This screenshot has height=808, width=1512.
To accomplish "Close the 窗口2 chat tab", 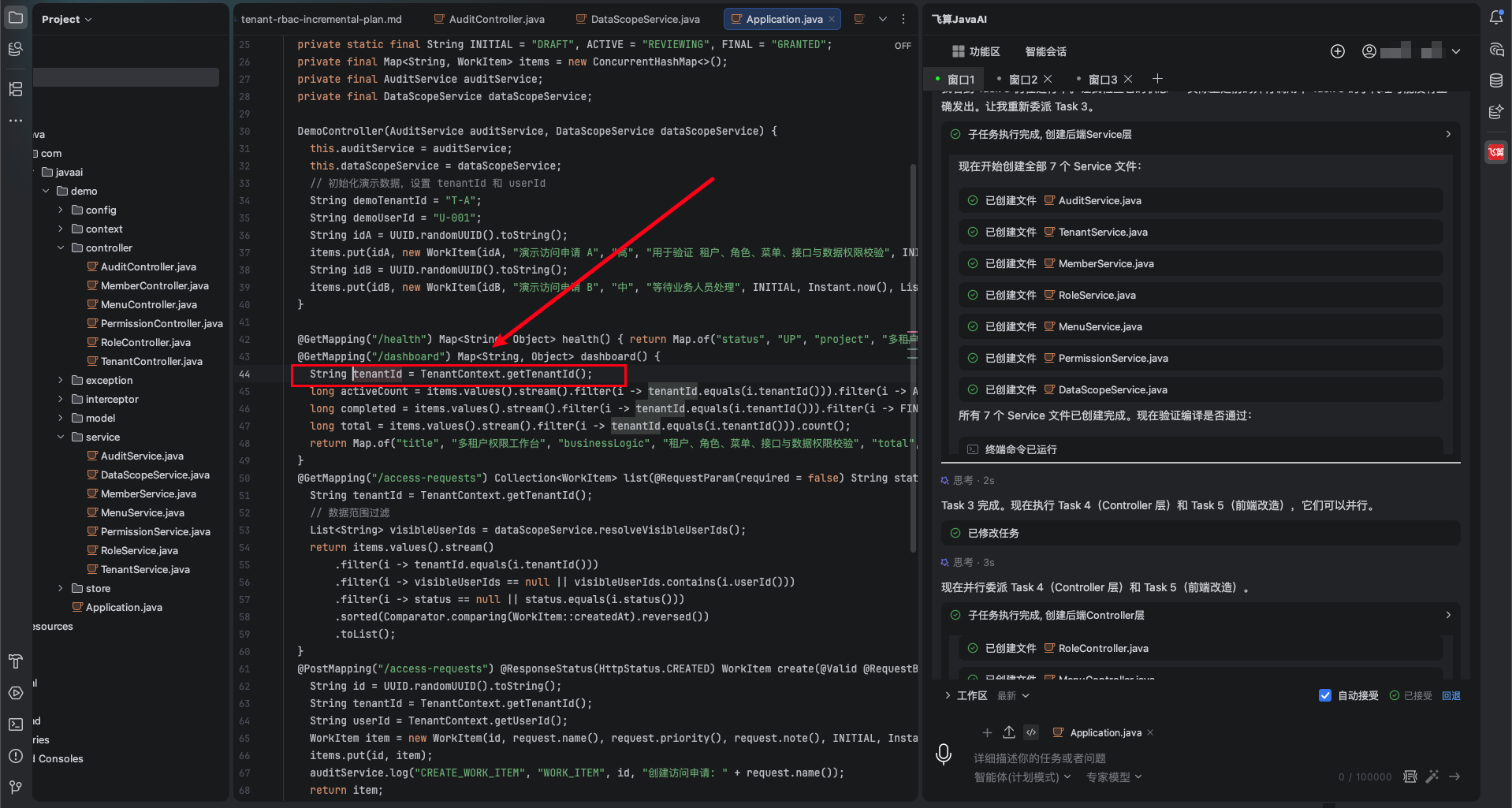I will 1048,79.
